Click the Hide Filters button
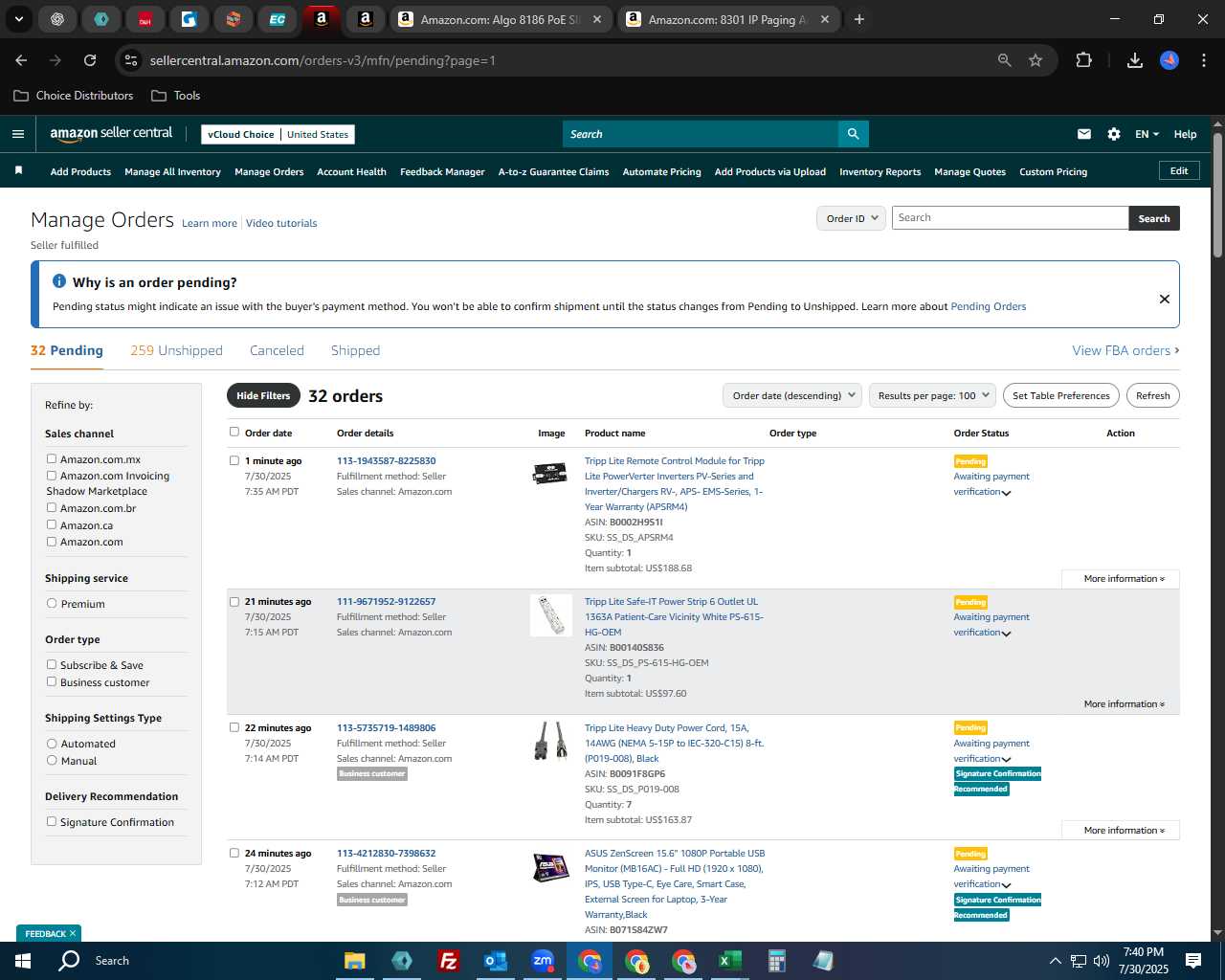The height and width of the screenshot is (980, 1225). point(263,395)
